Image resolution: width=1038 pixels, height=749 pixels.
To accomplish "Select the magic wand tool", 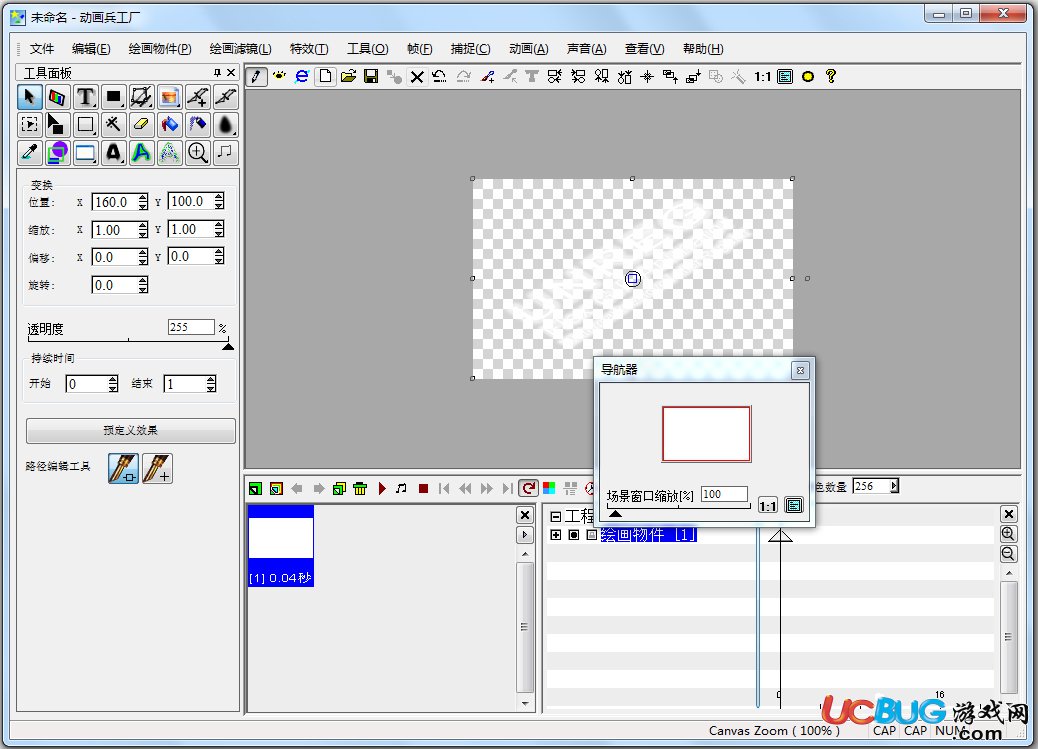I will coord(113,125).
